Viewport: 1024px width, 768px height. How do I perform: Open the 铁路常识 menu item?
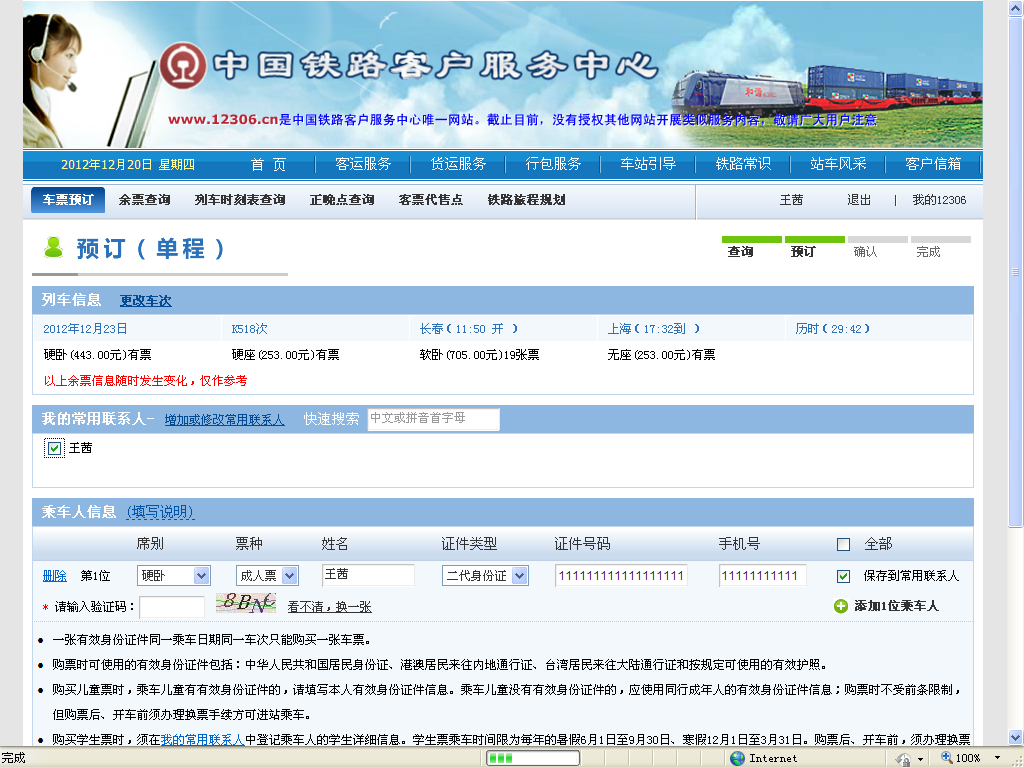743,164
